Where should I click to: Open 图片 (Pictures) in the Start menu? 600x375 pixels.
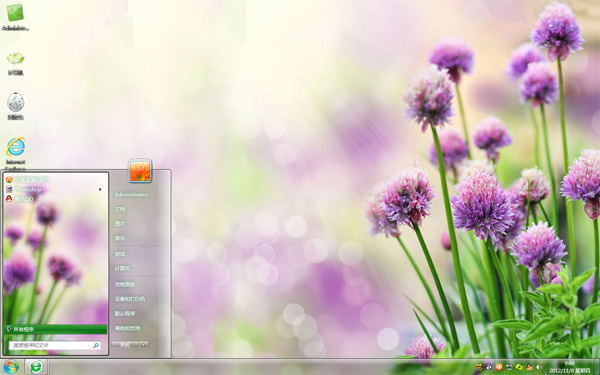(120, 223)
